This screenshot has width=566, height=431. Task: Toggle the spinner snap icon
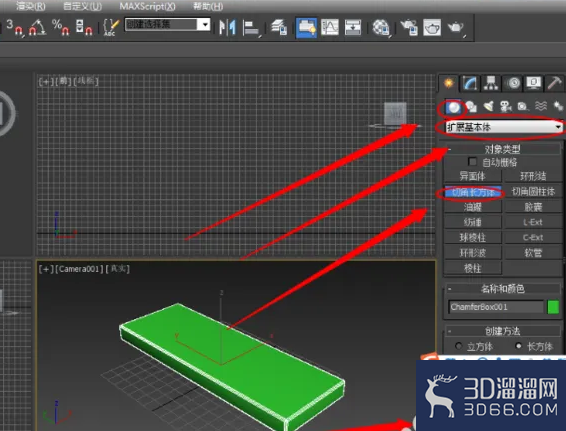pyautogui.click(x=84, y=27)
